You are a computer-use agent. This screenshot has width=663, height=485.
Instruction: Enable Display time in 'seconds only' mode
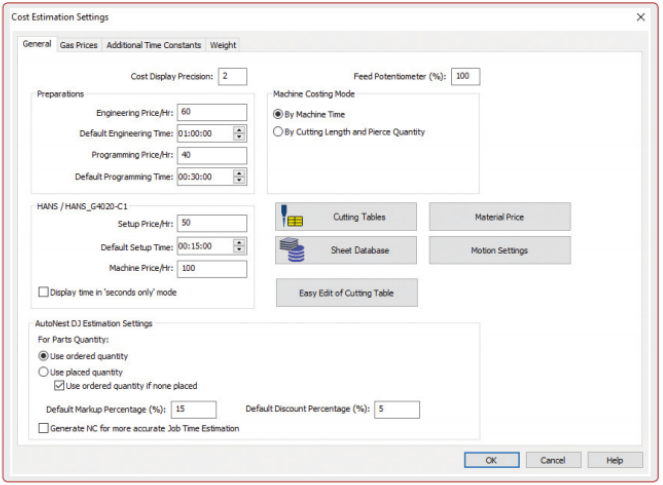(x=43, y=292)
